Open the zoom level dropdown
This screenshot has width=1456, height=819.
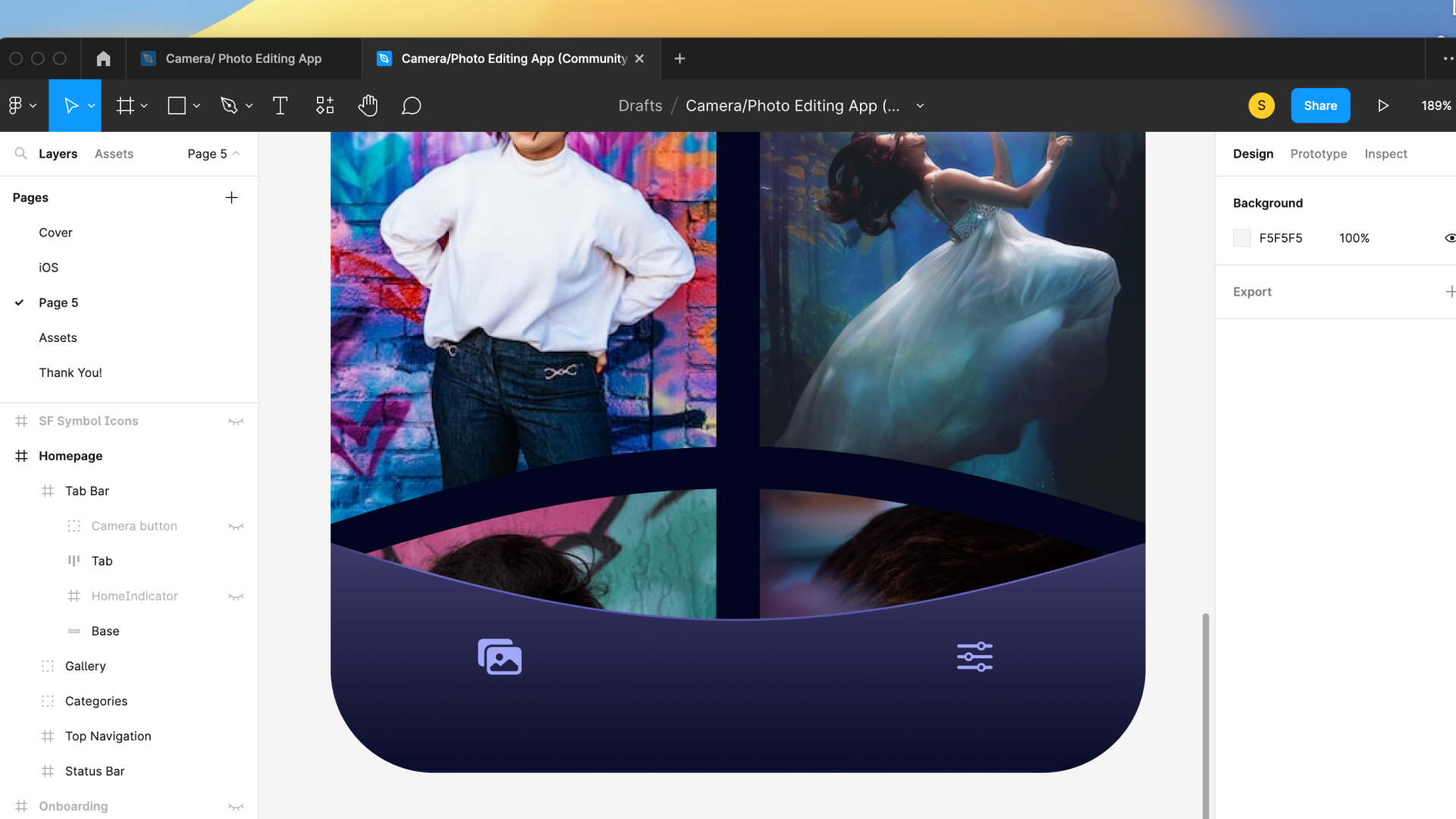pyautogui.click(x=1436, y=105)
